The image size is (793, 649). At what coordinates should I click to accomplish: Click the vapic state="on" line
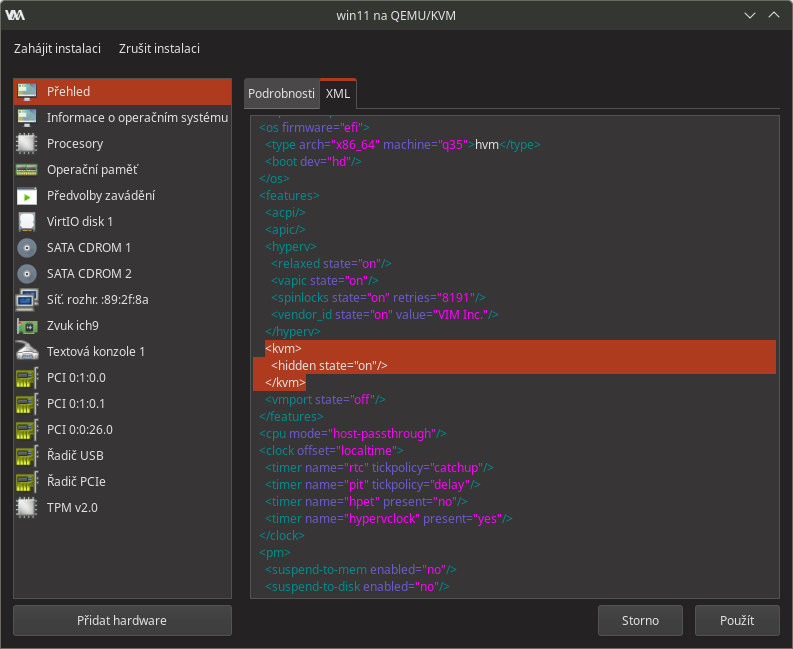click(325, 281)
